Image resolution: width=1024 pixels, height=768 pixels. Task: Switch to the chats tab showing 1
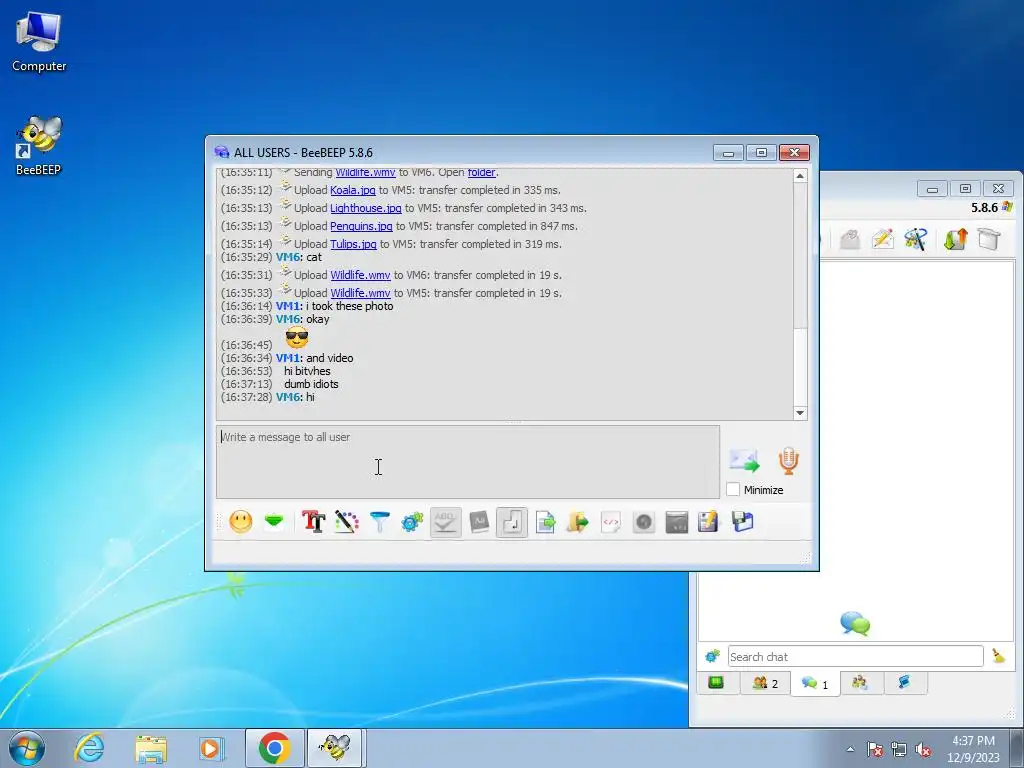[x=815, y=684]
